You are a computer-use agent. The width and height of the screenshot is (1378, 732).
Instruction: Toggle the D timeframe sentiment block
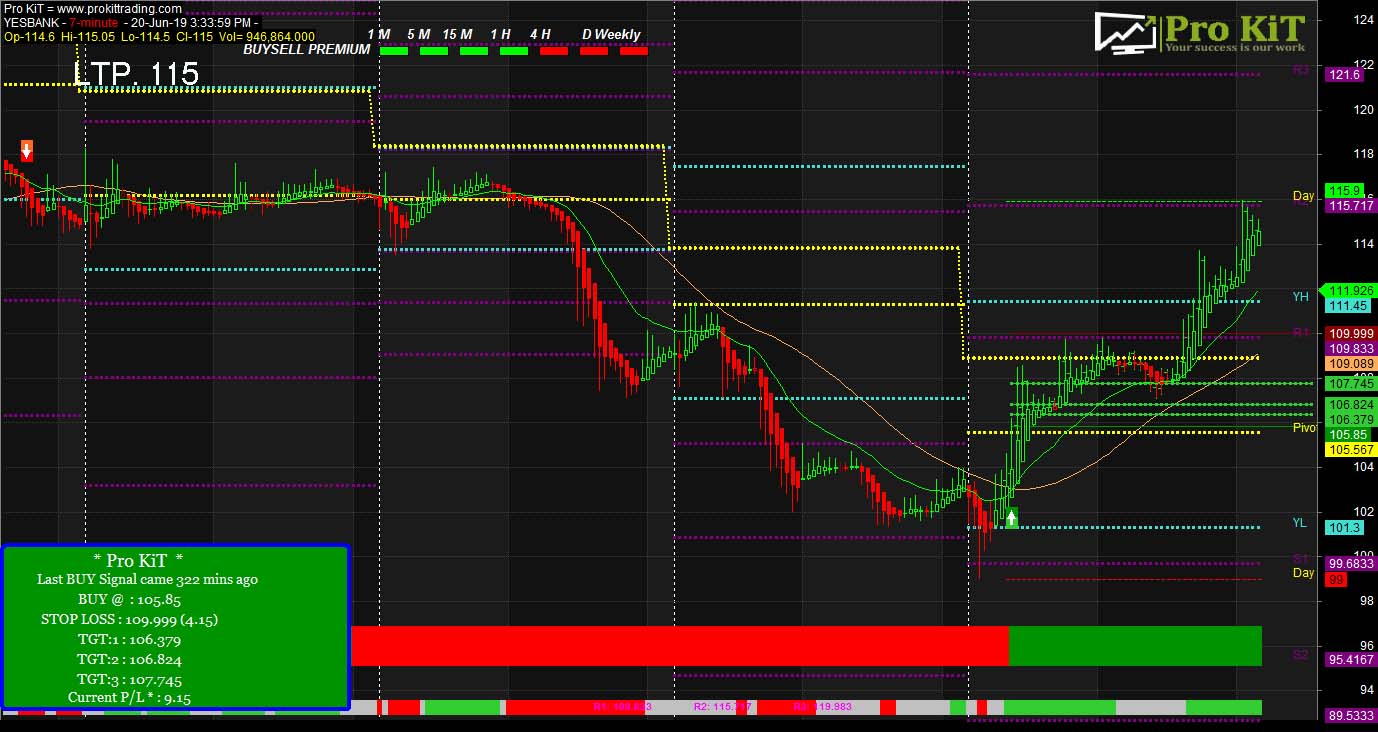click(x=594, y=49)
